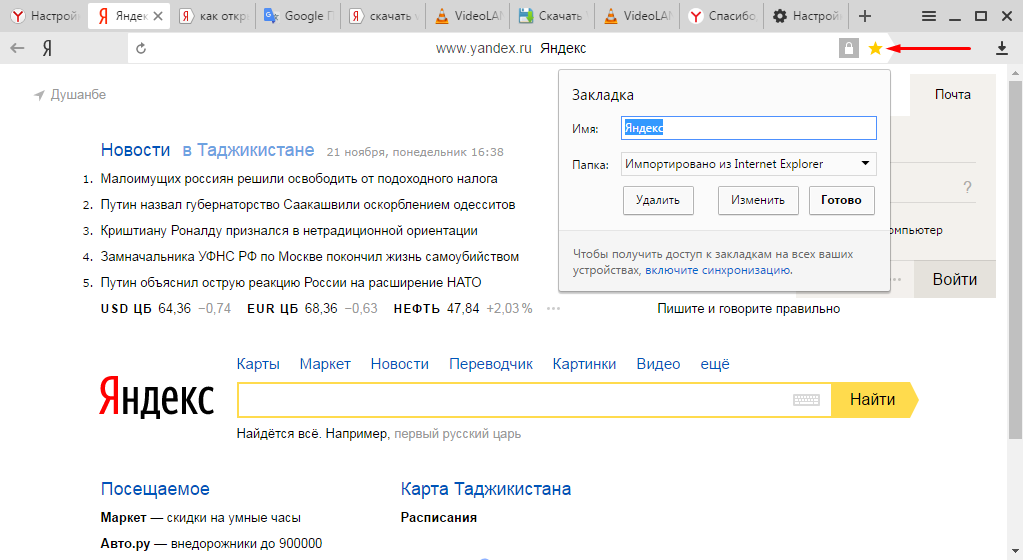Click the Yandex Я icon left of address bar
1023x560 pixels.
47,48
